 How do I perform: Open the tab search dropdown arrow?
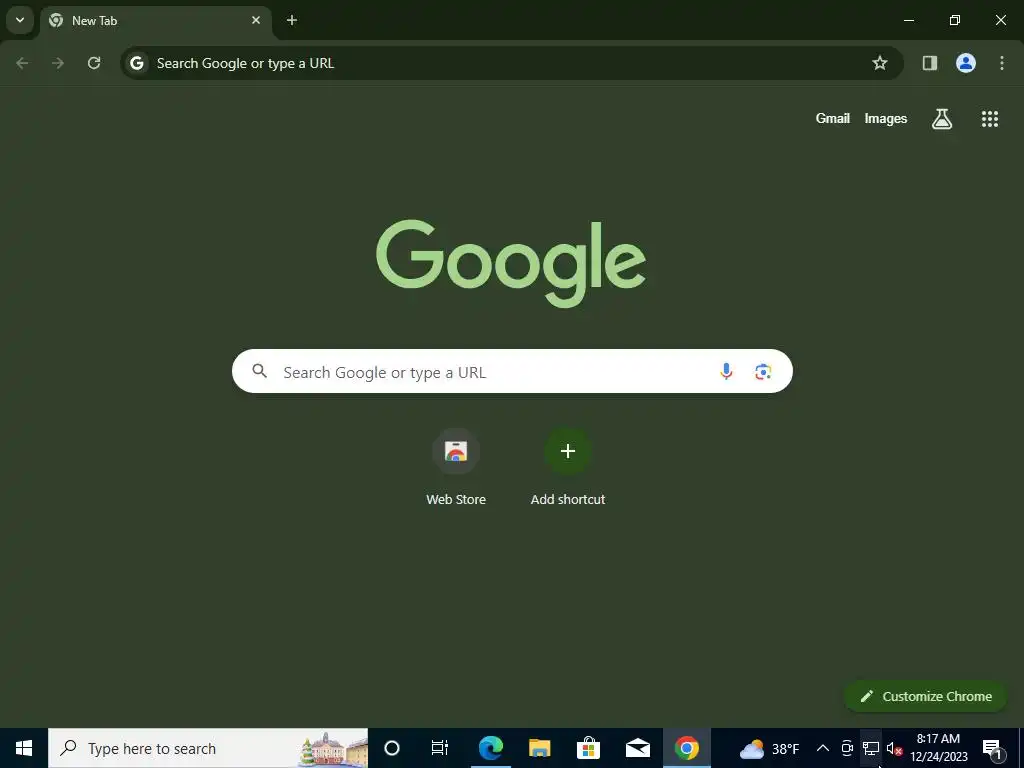(x=20, y=20)
